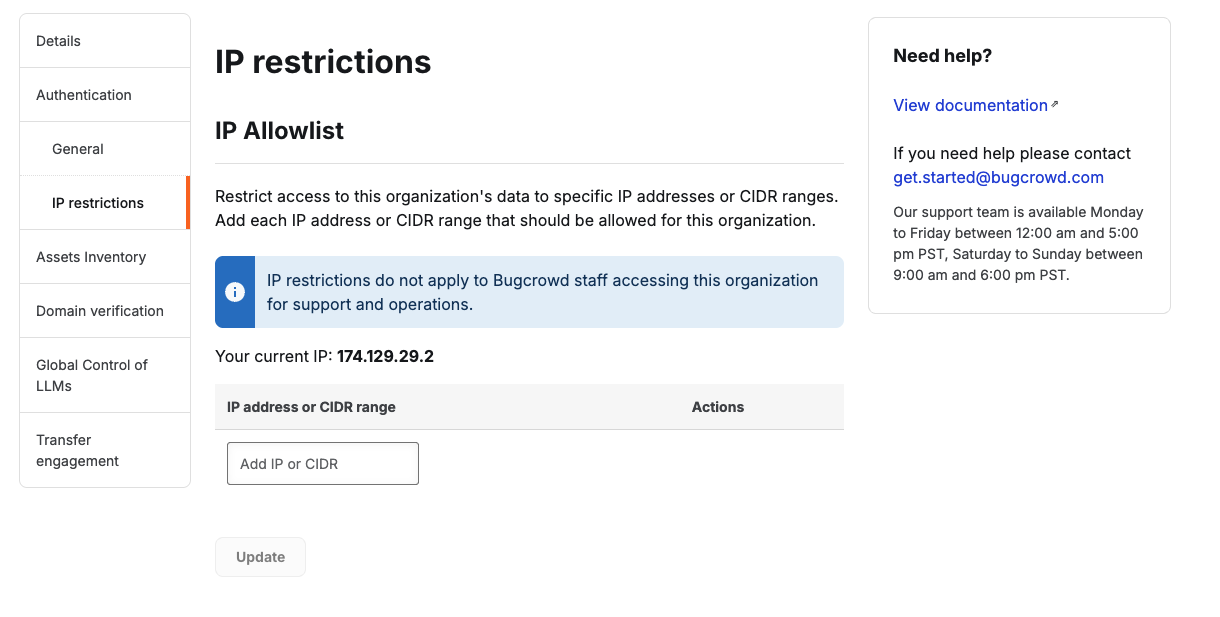Open Transfer engagement page
The height and width of the screenshot is (617, 1220).
(x=105, y=450)
